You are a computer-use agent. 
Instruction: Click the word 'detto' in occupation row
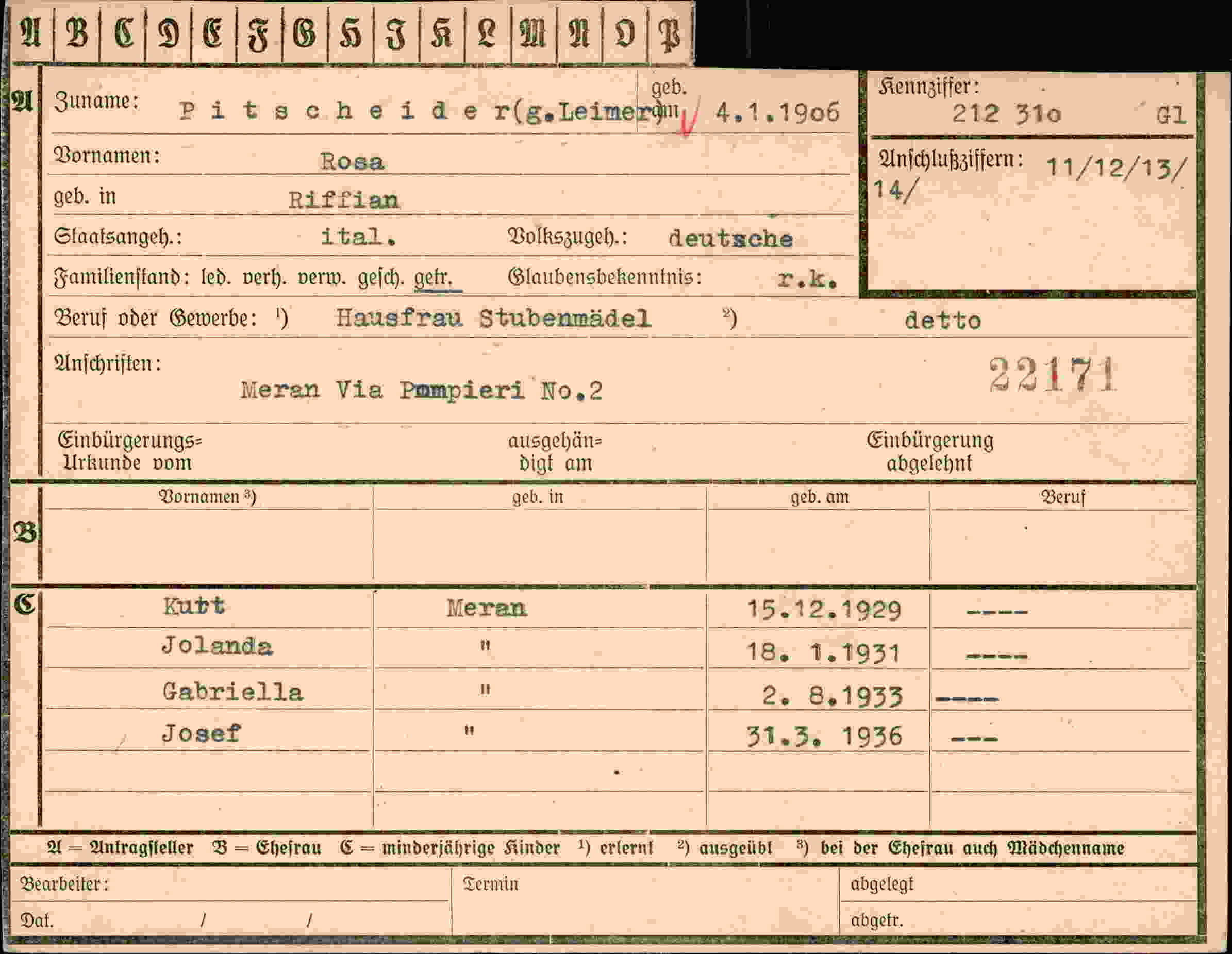click(x=943, y=321)
